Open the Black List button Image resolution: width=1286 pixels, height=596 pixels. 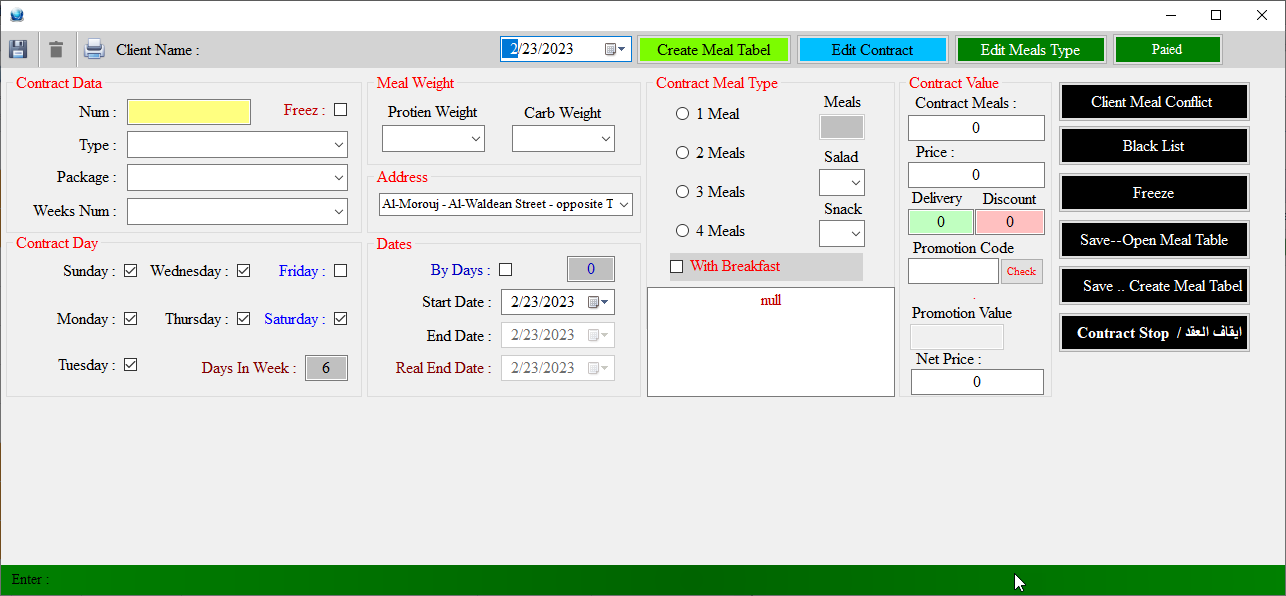pyautogui.click(x=1153, y=146)
